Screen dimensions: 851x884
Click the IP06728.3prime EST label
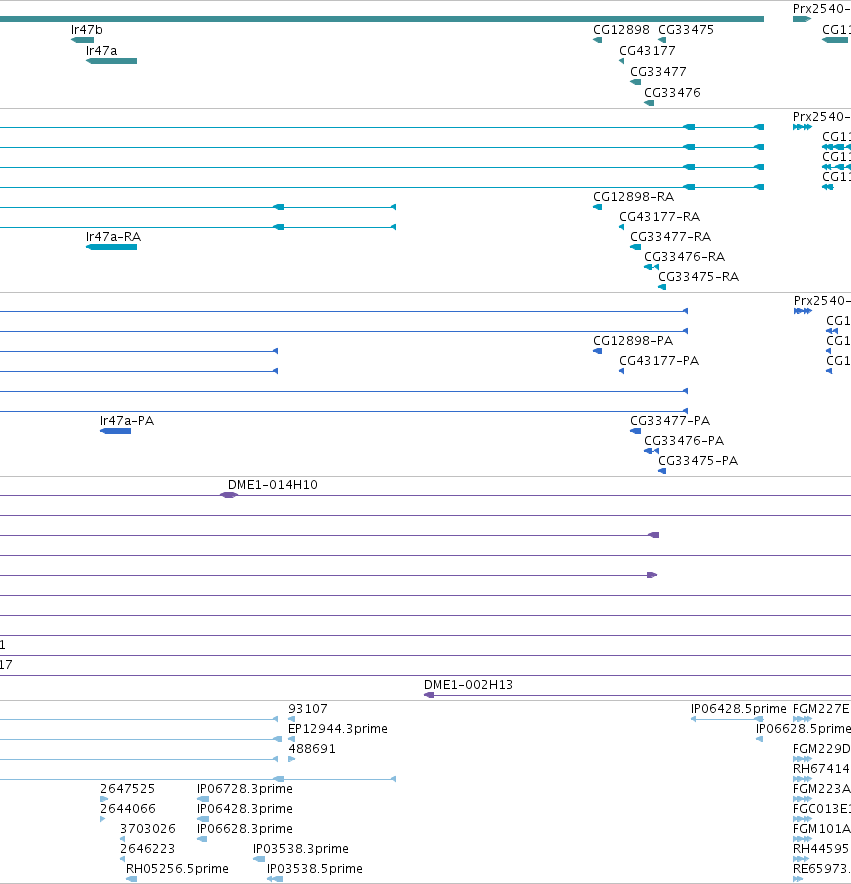tap(245, 789)
